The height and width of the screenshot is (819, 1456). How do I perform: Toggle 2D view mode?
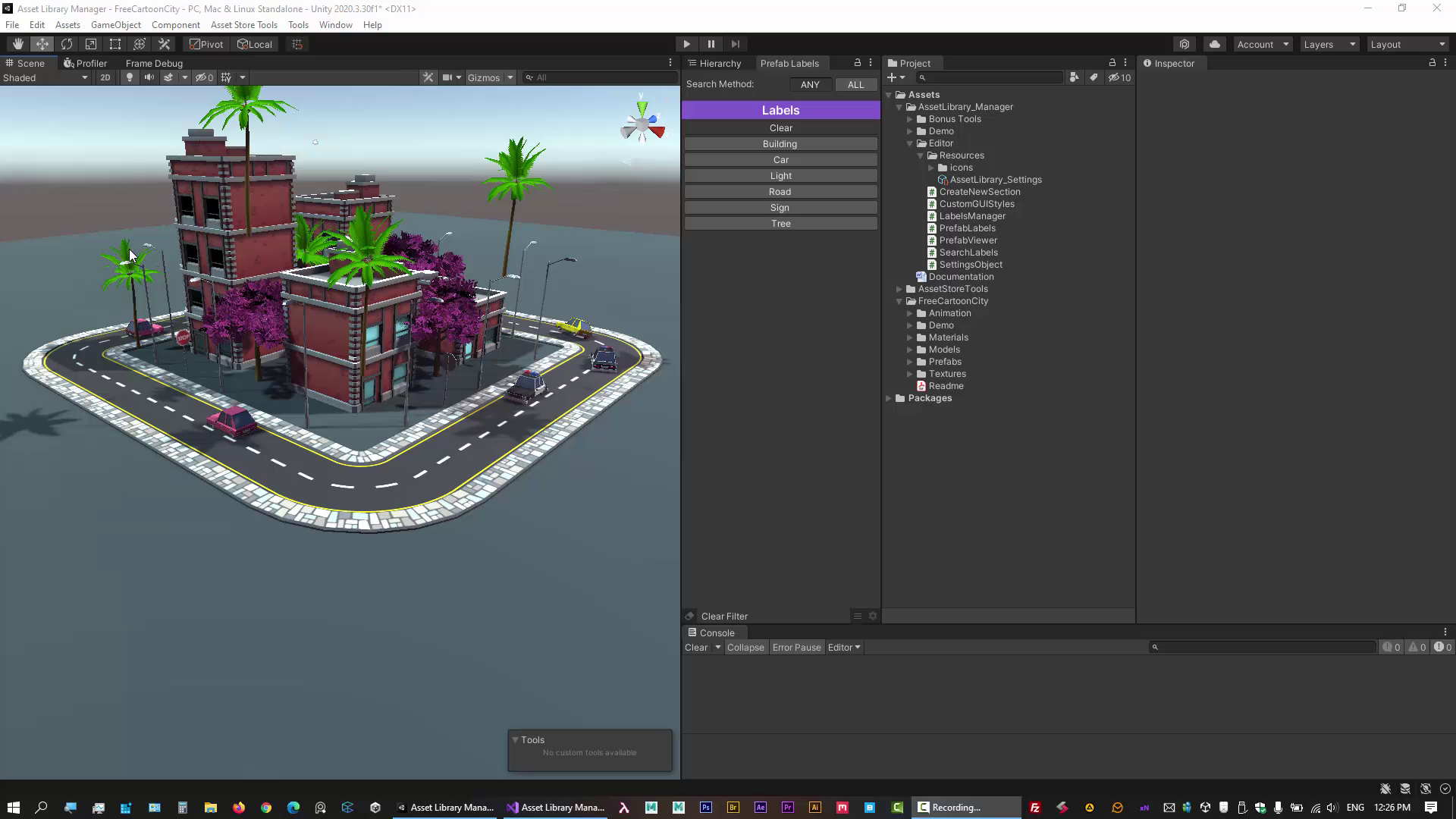105,77
